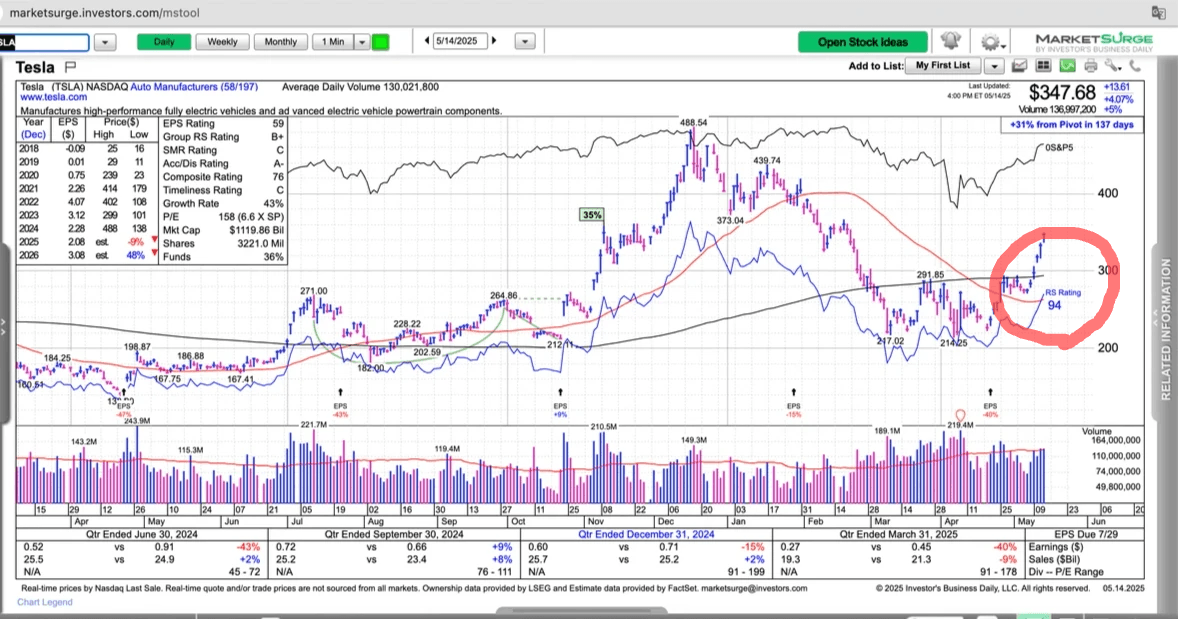This screenshot has width=1178, height=619.
Task: Expand the symbol search dropdown
Action: click(104, 42)
